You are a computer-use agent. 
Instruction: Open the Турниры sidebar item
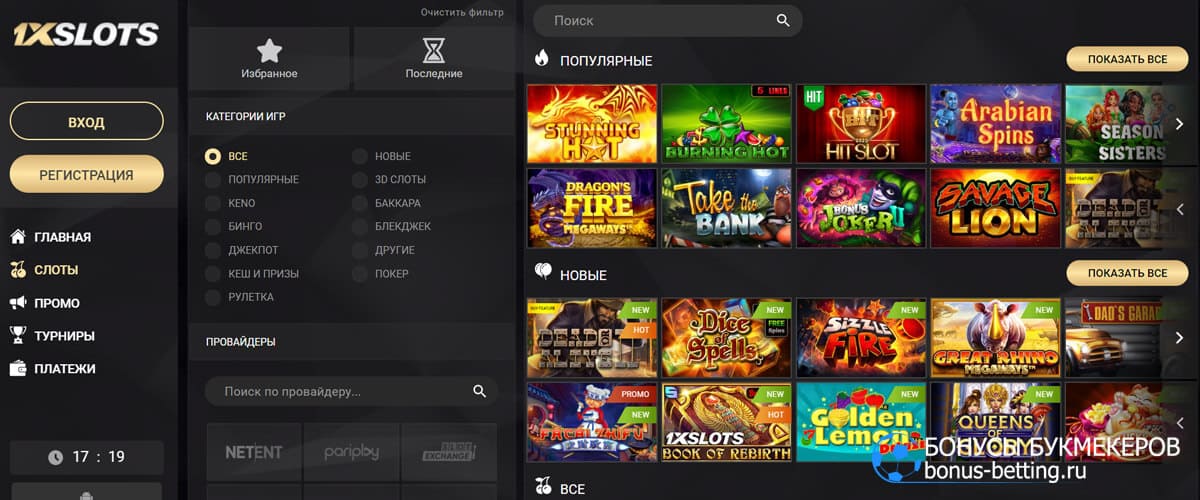(65, 336)
